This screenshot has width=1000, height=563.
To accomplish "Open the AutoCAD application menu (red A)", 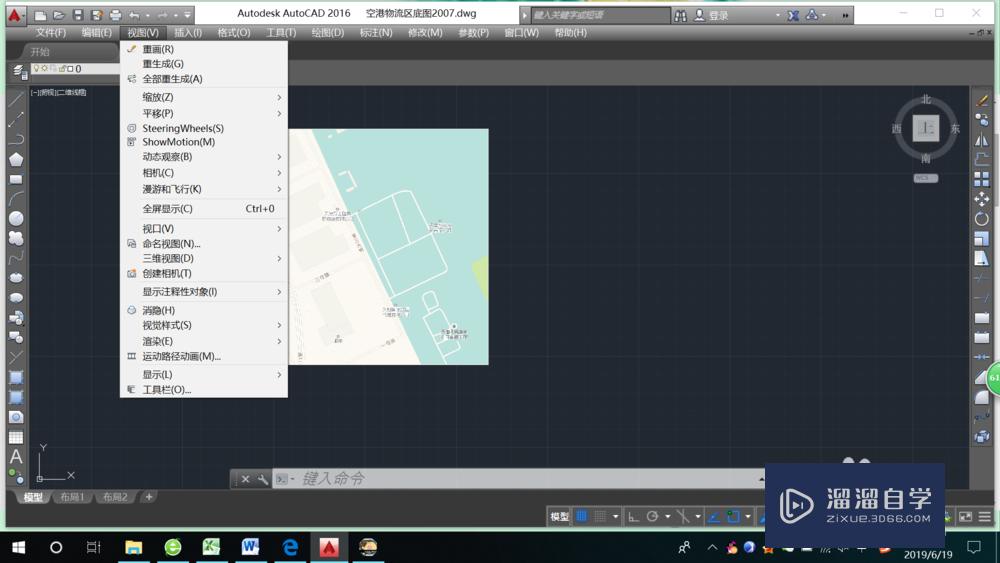I will tap(16, 15).
